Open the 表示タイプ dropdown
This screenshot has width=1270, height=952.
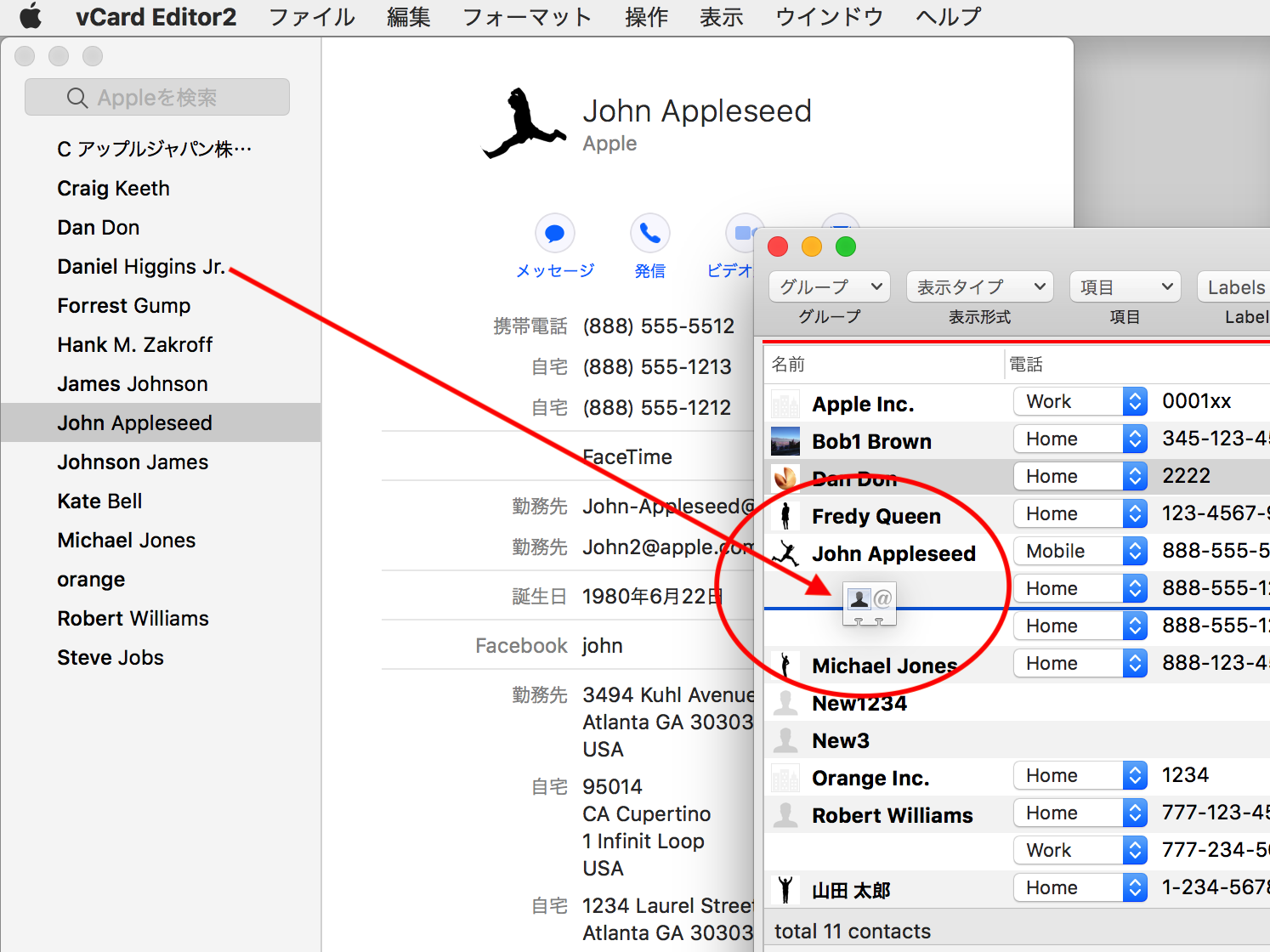coord(980,287)
